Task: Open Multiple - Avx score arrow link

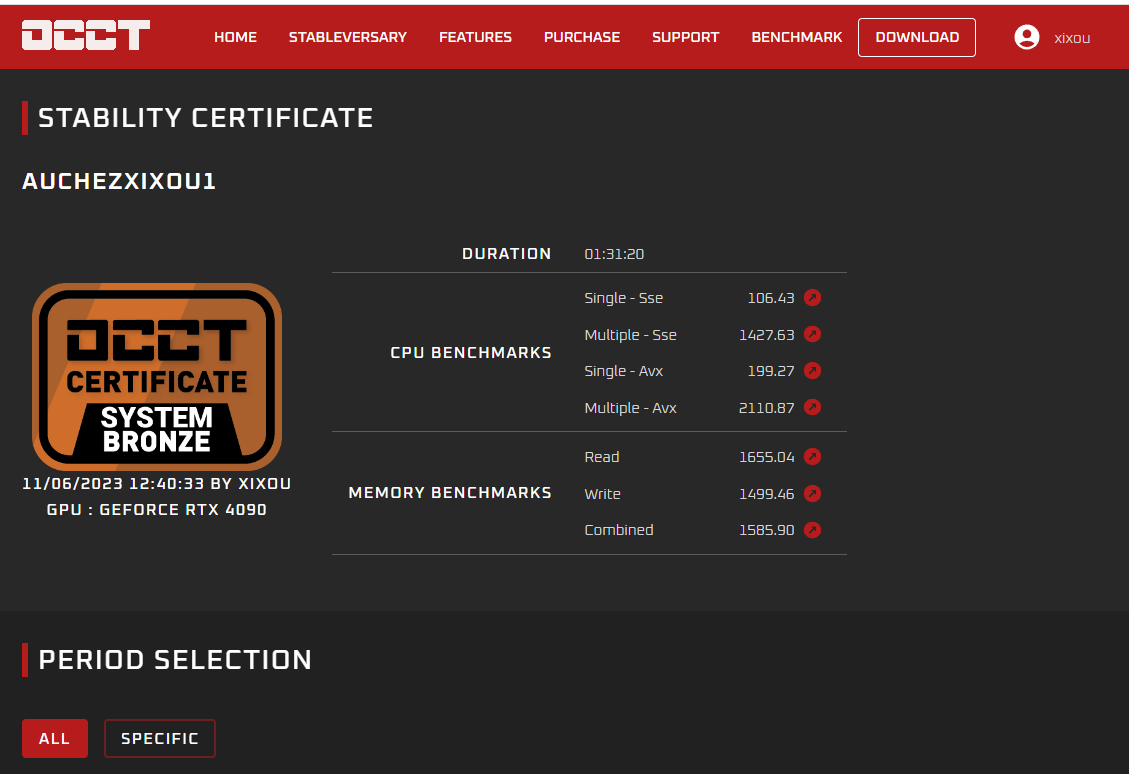Action: point(812,408)
